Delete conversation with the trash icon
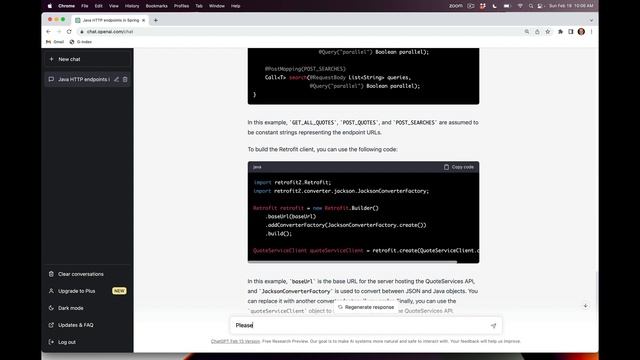This screenshot has width=640, height=360. coord(125,79)
